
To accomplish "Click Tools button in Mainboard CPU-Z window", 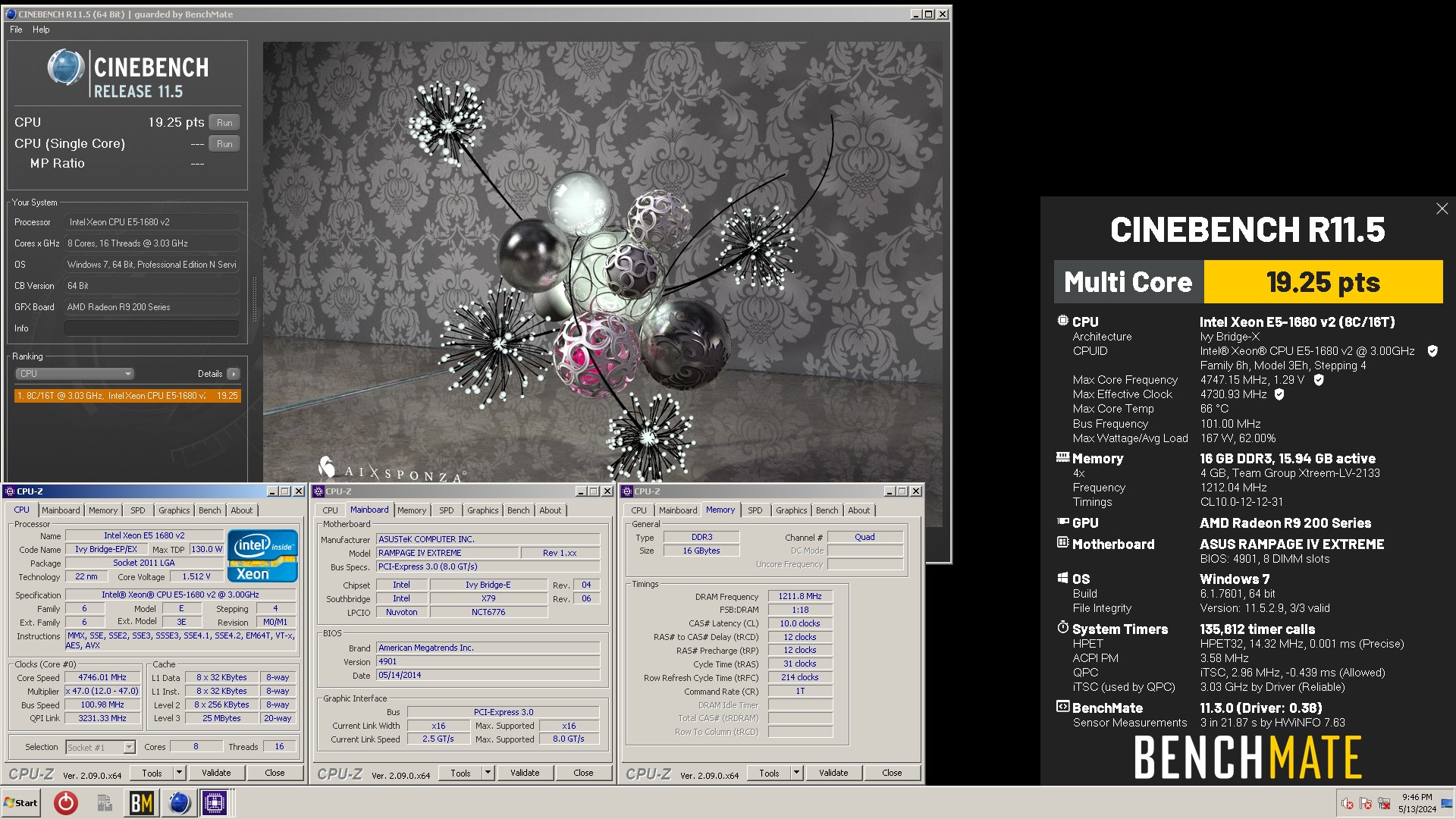I will pyautogui.click(x=460, y=773).
